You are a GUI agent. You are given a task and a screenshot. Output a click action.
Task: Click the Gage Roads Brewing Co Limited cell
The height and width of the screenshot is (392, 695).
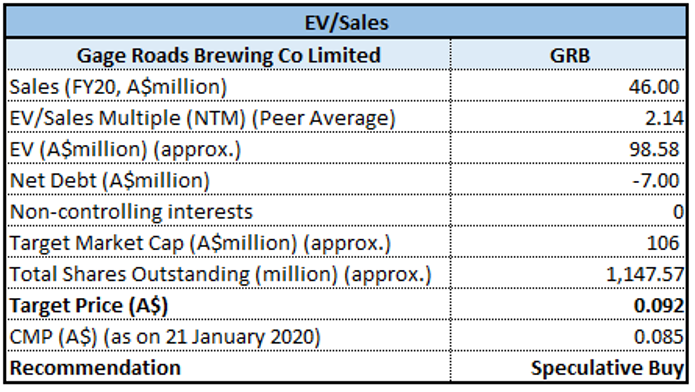point(228,55)
